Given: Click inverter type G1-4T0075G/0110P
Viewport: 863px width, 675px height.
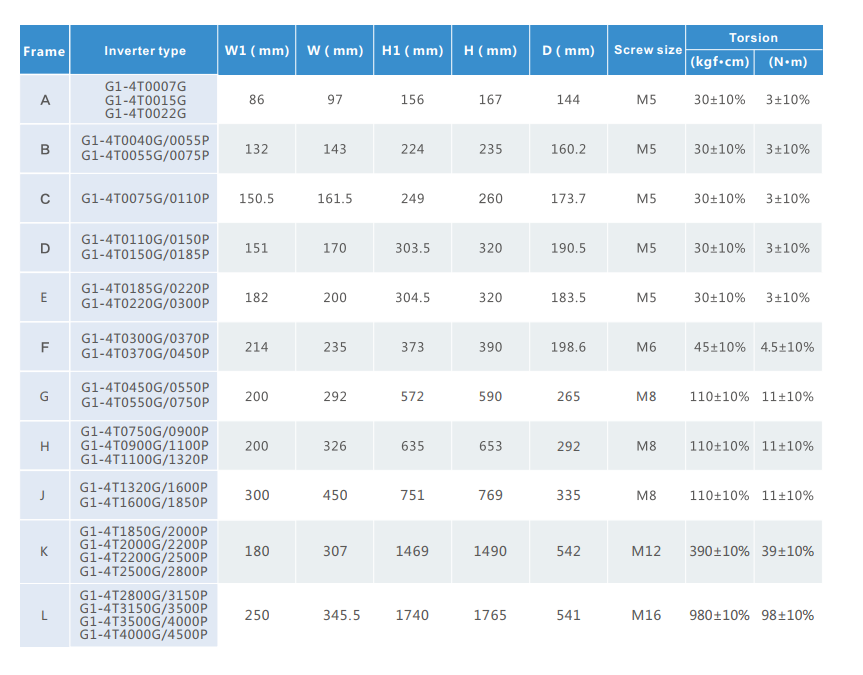Looking at the screenshot, I should point(145,199).
